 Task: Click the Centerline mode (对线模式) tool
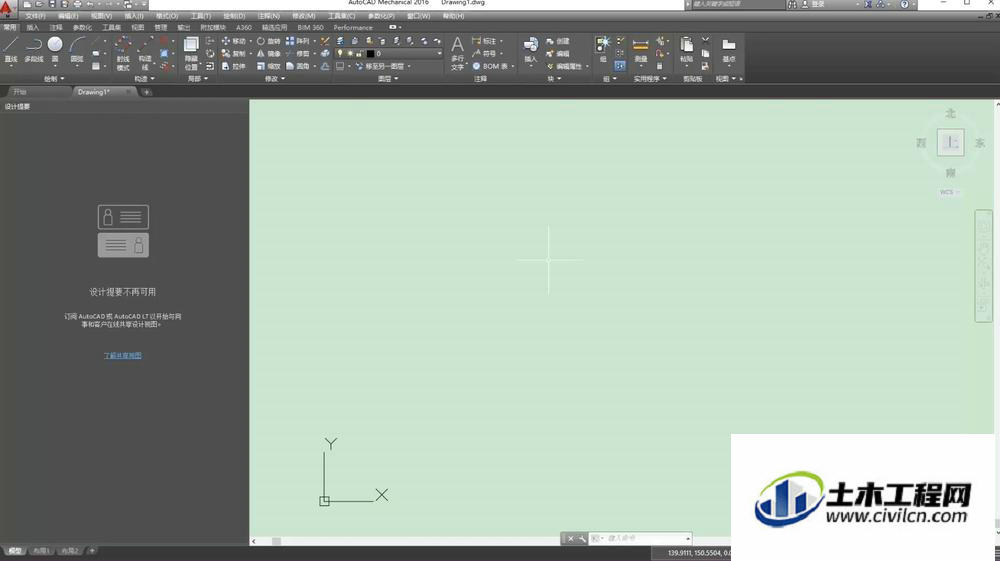[123, 54]
